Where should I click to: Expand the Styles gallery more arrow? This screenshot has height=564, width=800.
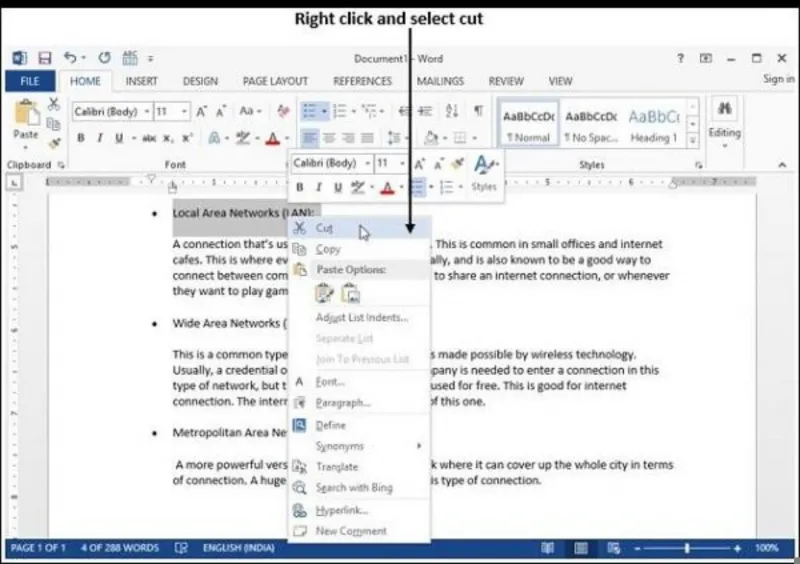point(692,140)
